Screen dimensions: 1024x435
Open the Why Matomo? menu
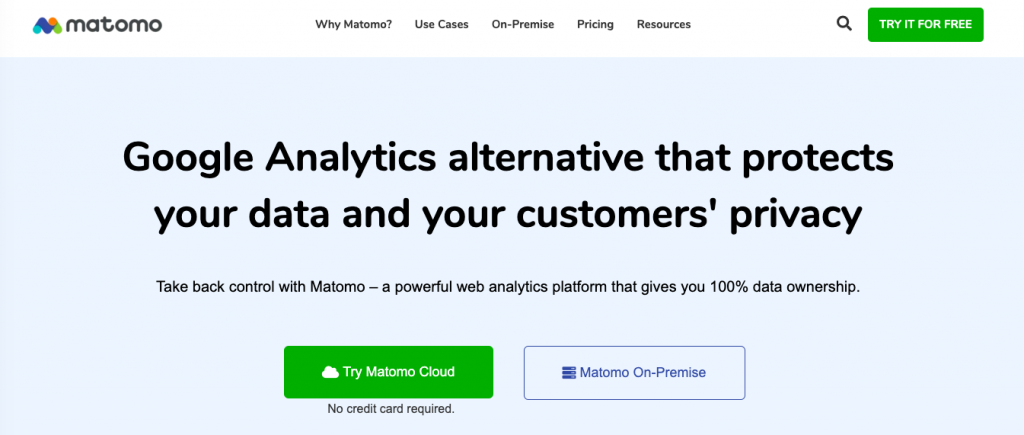pyautogui.click(x=353, y=24)
